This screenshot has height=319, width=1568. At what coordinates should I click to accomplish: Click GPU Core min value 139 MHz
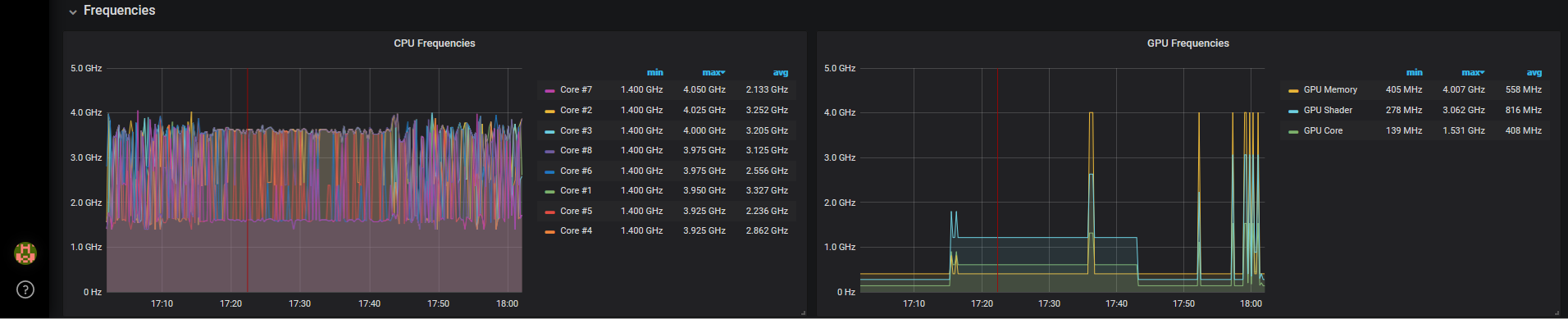pyautogui.click(x=1404, y=130)
